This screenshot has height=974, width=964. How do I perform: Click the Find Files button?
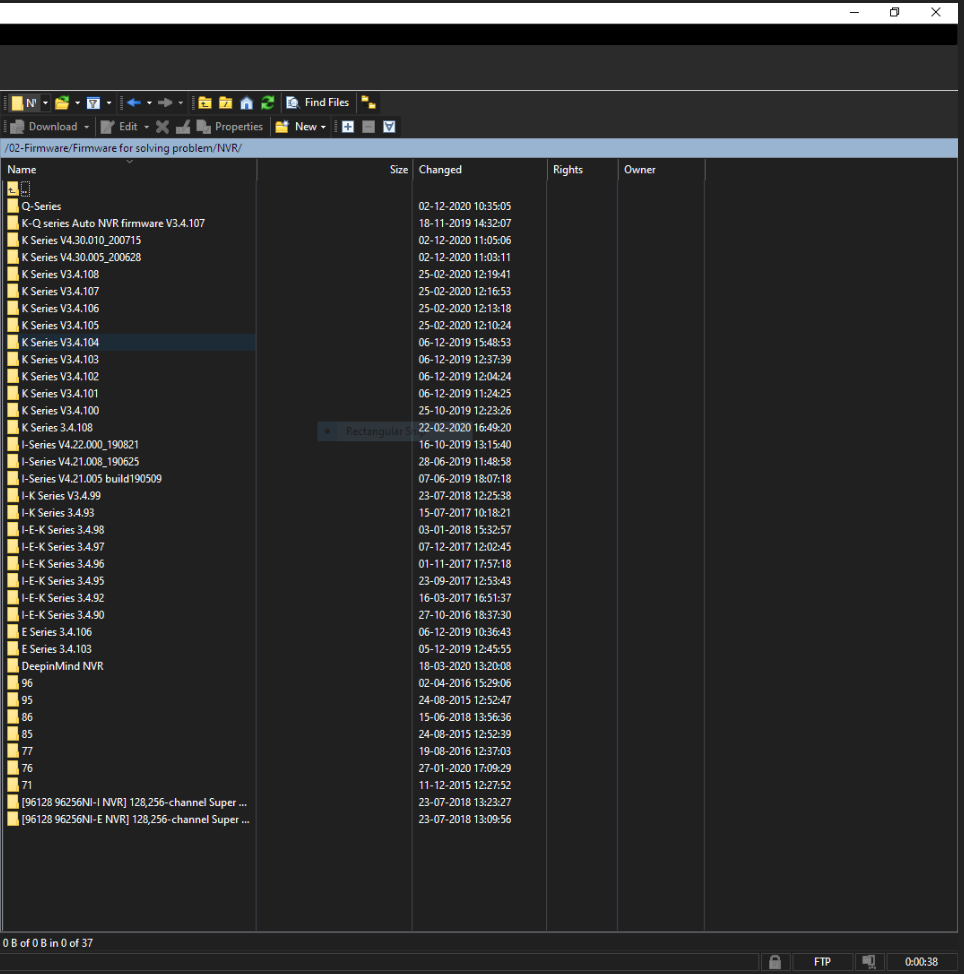pyautogui.click(x=318, y=103)
